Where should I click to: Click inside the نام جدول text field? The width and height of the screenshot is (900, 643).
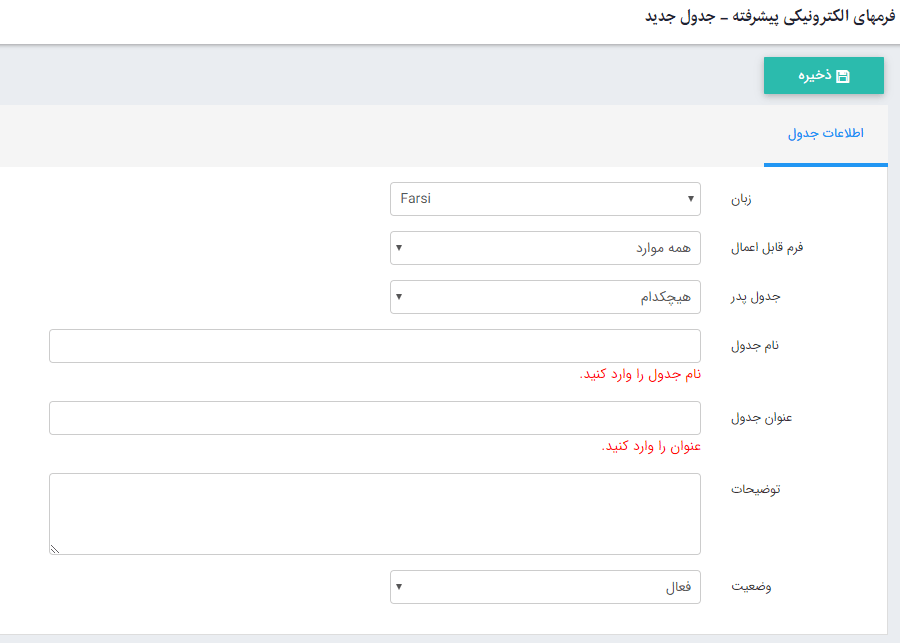pos(375,345)
